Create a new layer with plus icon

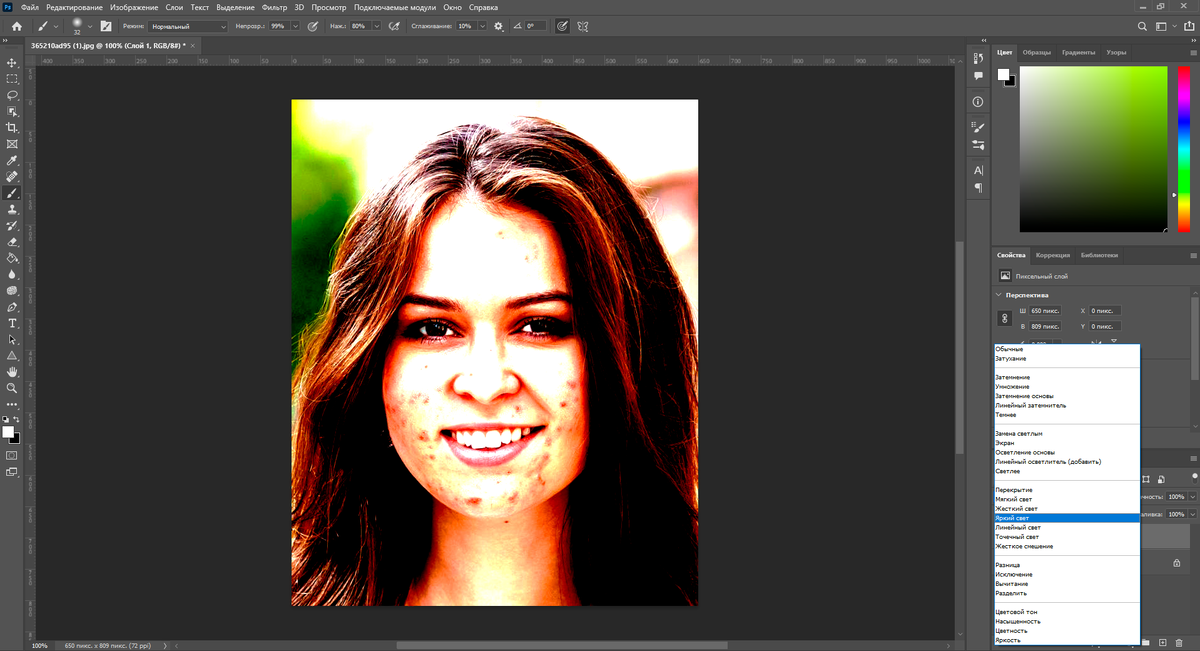coord(1164,642)
